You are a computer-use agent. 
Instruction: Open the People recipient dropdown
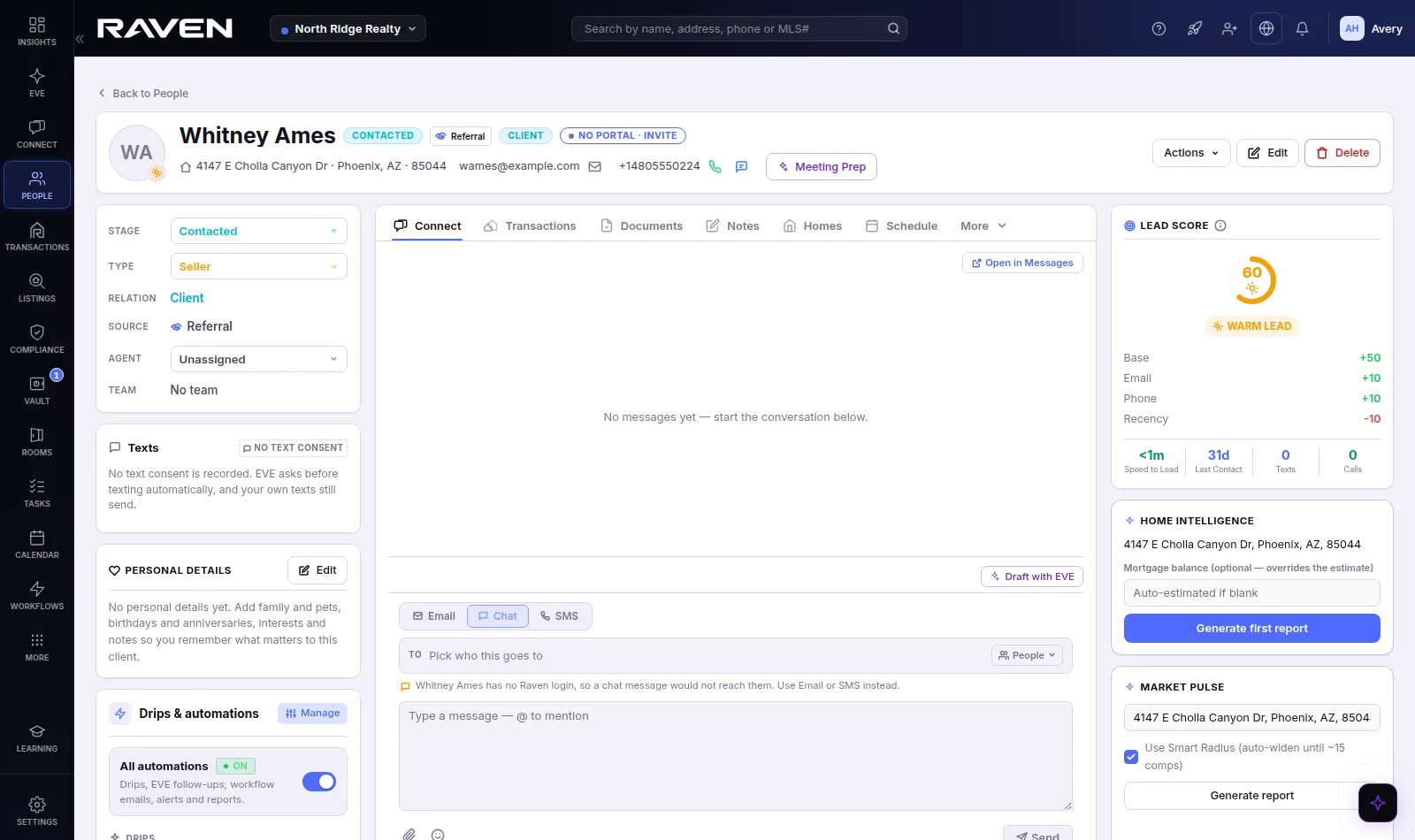(x=1027, y=655)
